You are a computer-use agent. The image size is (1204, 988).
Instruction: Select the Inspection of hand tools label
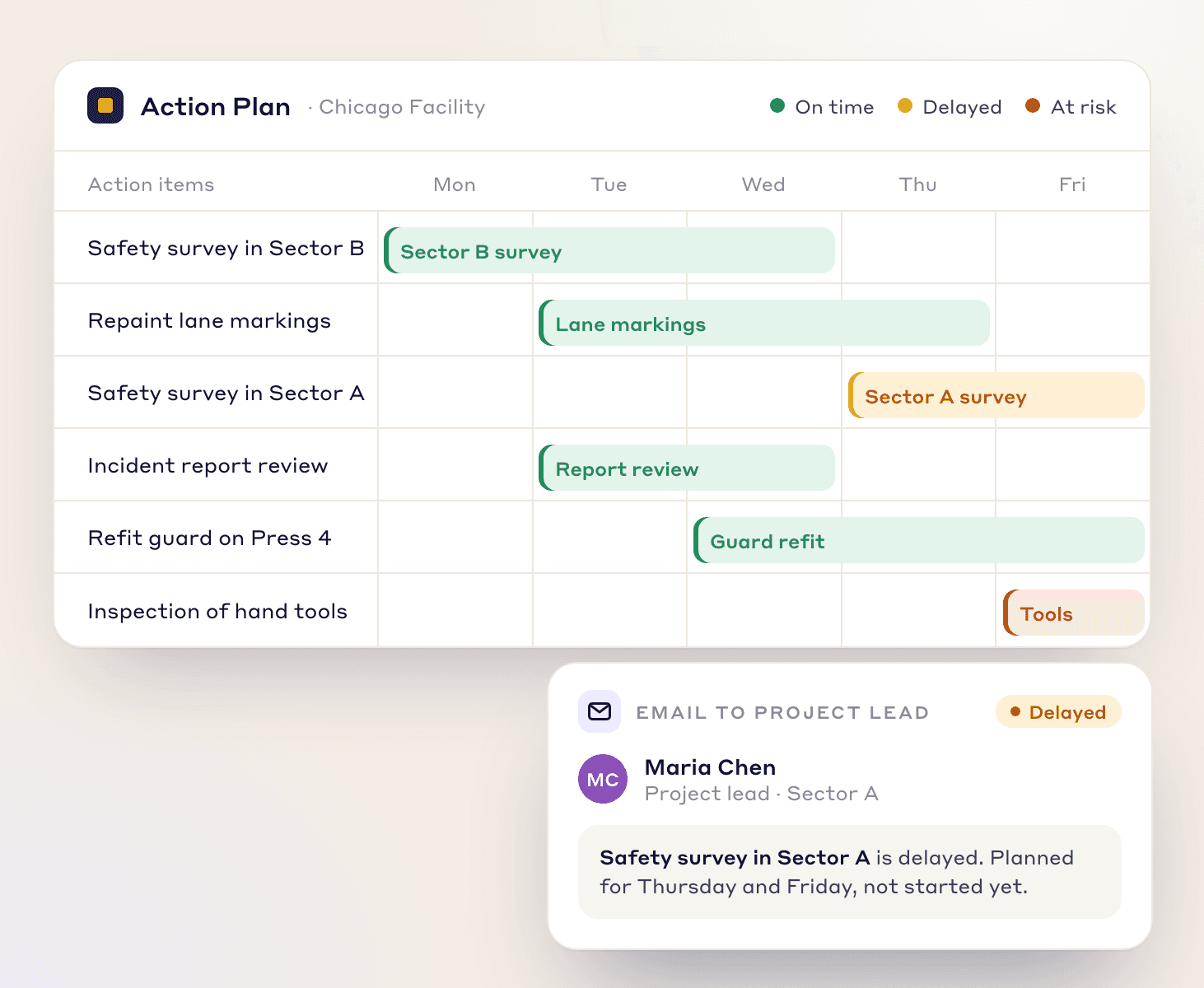tap(218, 611)
